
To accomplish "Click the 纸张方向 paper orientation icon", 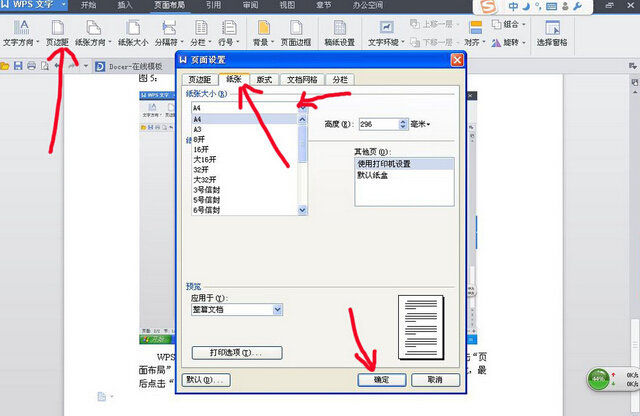I will 96,32.
